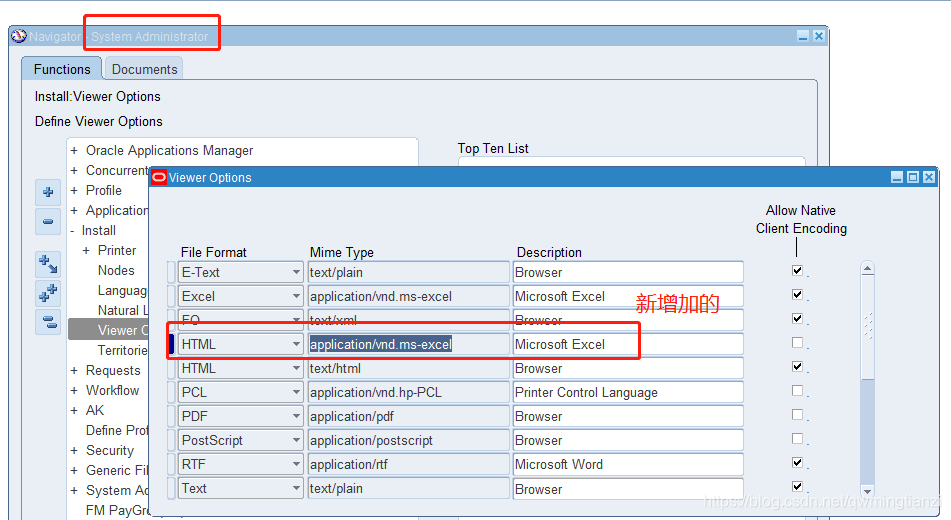The height and width of the screenshot is (520, 951).
Task: Open the E-Text file format dropdown
Action: 296,272
